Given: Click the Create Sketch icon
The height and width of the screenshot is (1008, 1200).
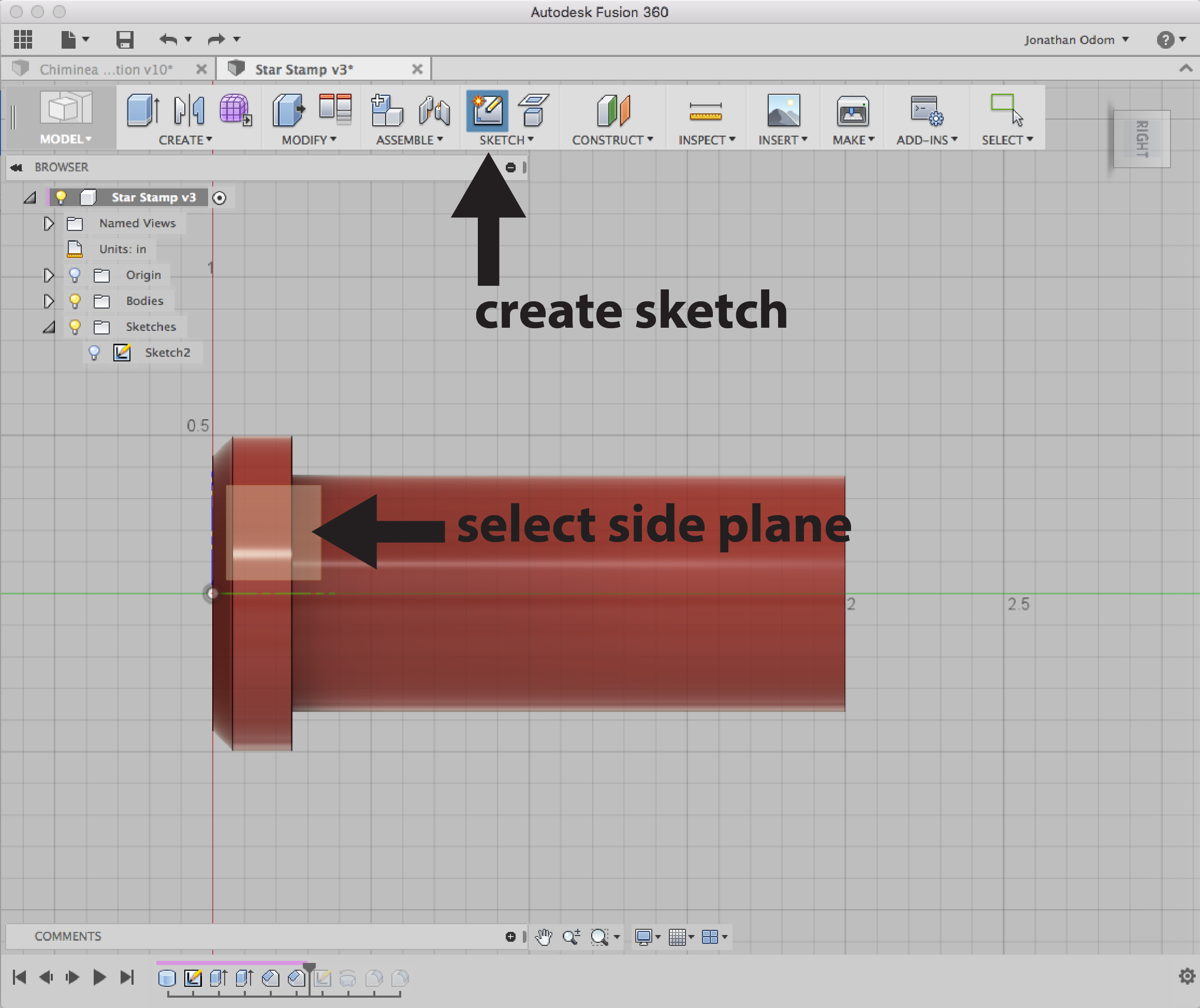Looking at the screenshot, I should pos(487,111).
